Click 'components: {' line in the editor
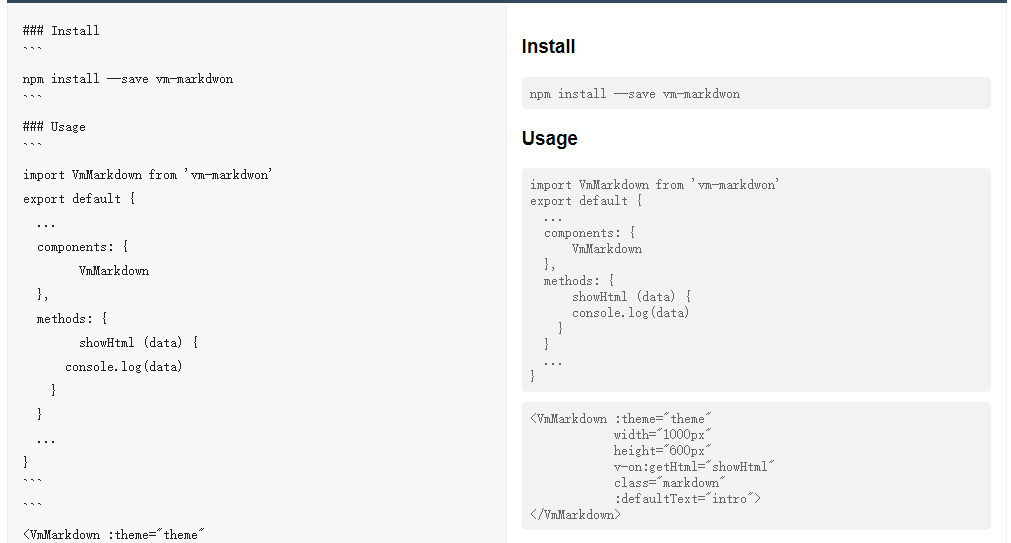The width and height of the screenshot is (1011, 543). point(83,246)
